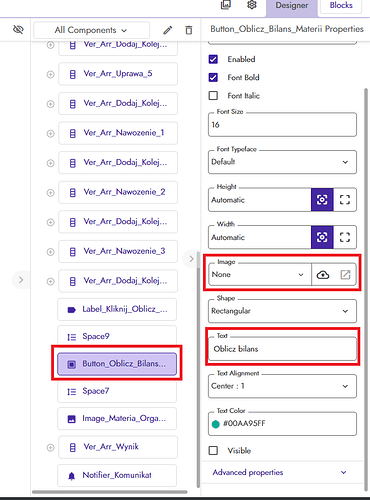Set Height to fill parent icon

coord(345,200)
